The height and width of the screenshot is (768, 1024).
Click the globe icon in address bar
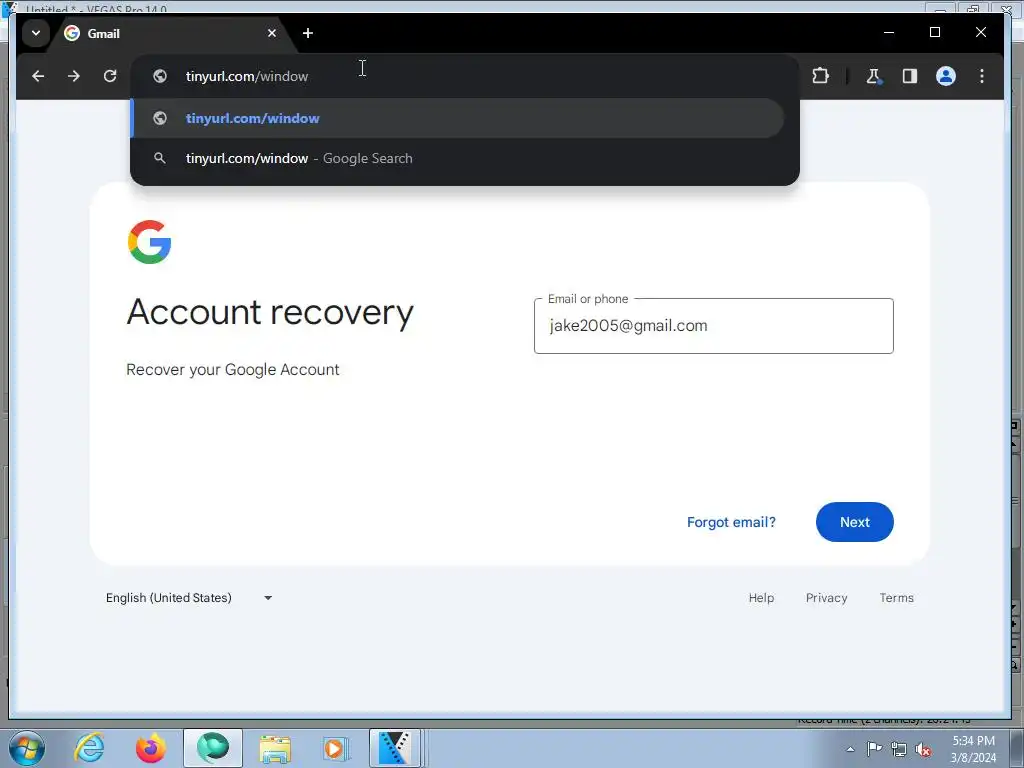pyautogui.click(x=159, y=76)
